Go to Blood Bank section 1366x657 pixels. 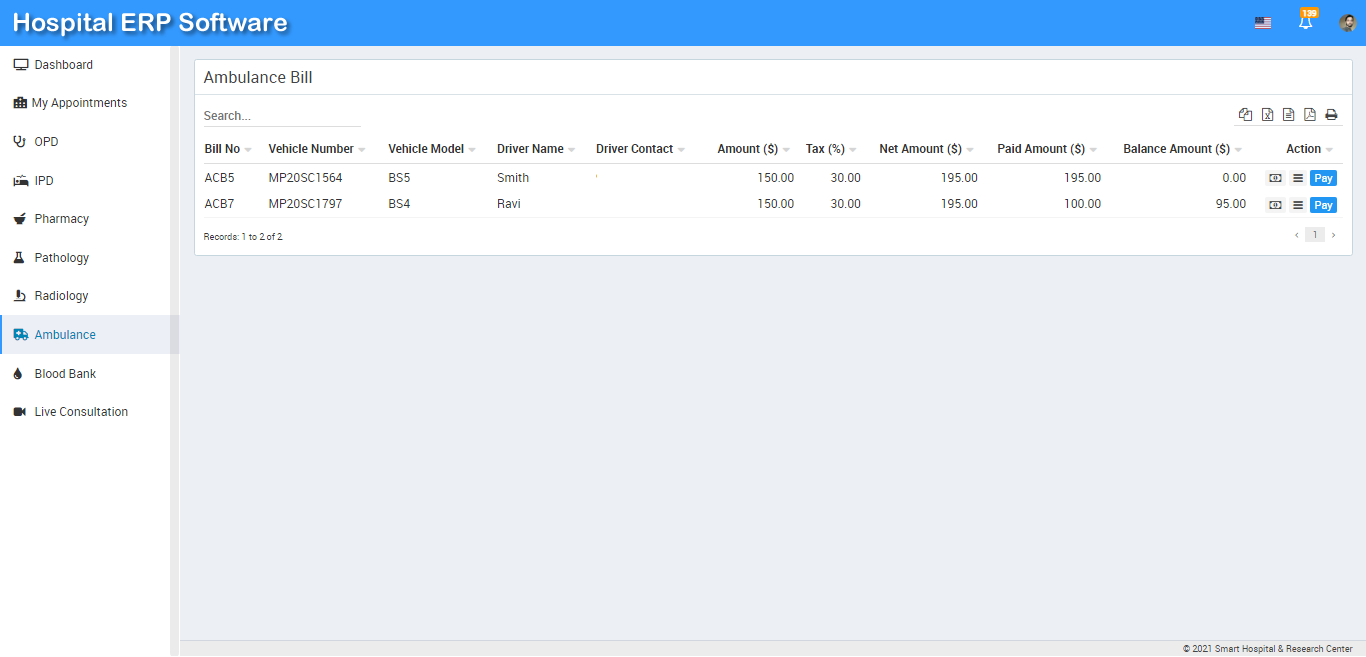[x=65, y=374]
